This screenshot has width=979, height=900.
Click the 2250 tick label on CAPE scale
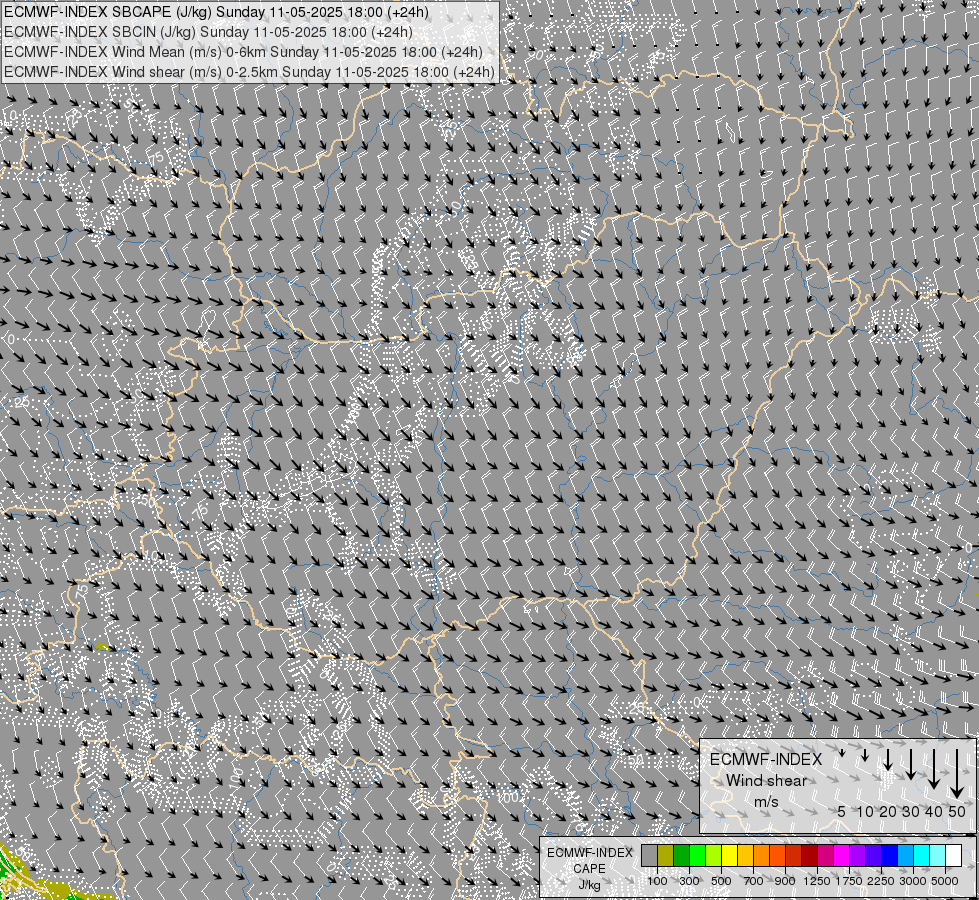[x=881, y=881]
